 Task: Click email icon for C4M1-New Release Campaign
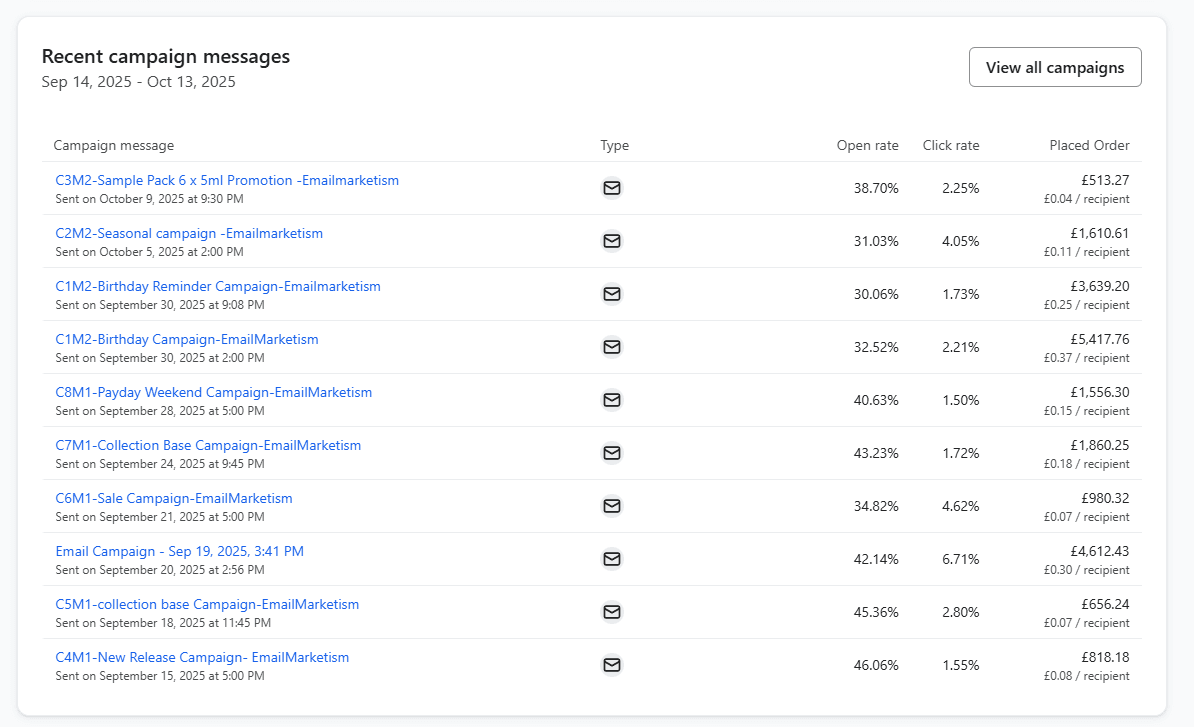(x=612, y=665)
